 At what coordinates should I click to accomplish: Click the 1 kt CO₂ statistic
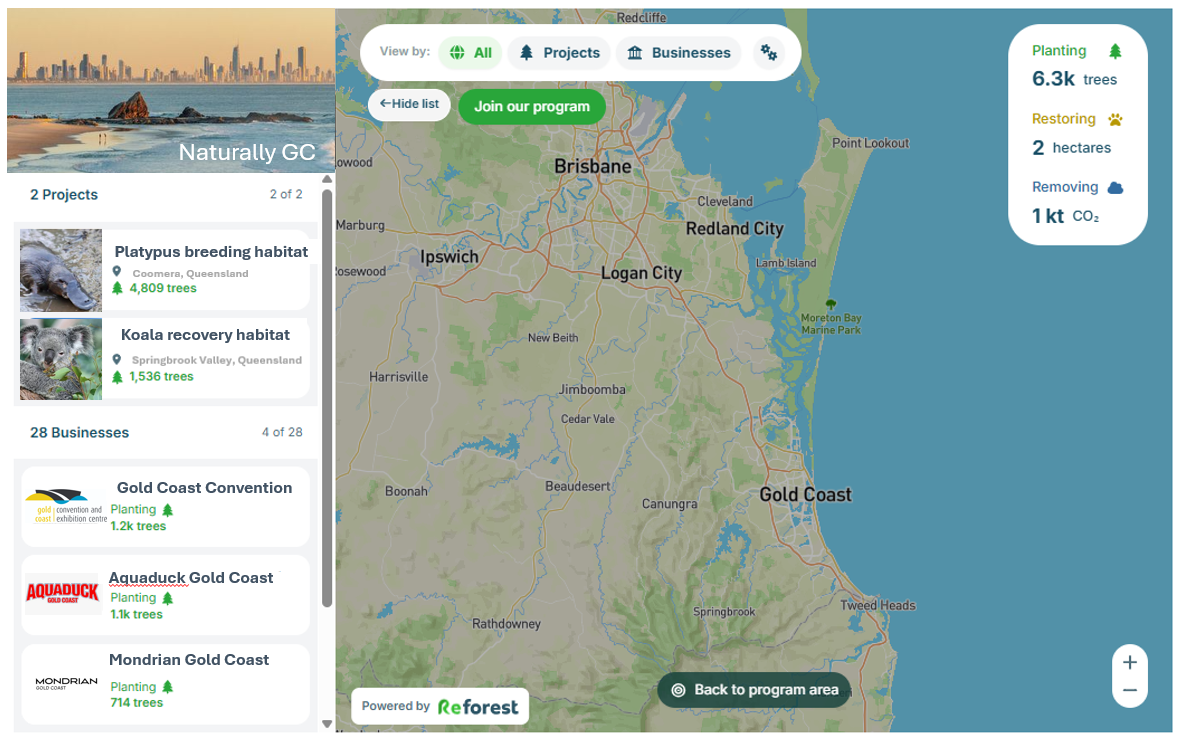[1065, 216]
